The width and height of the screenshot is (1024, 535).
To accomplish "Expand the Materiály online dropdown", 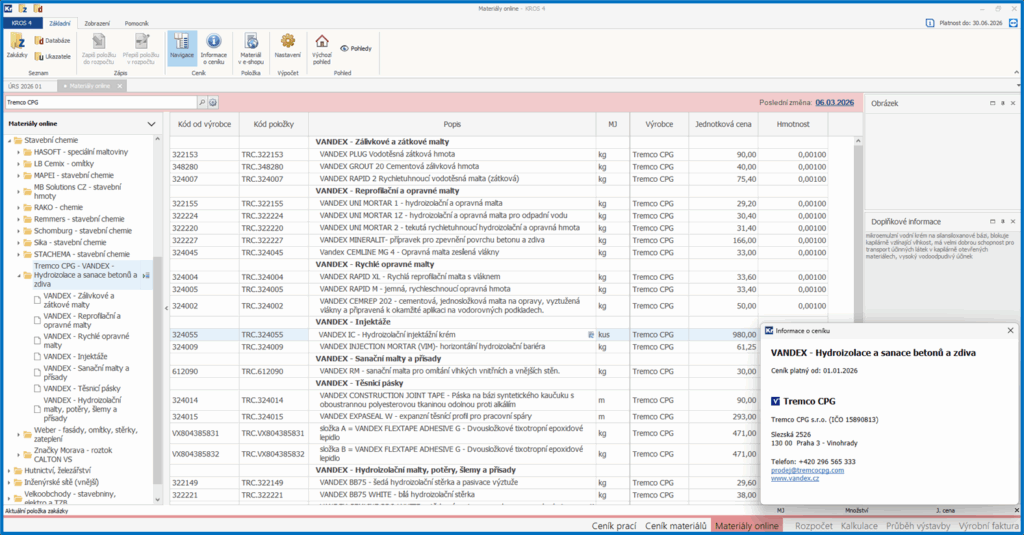I will [x=151, y=124].
